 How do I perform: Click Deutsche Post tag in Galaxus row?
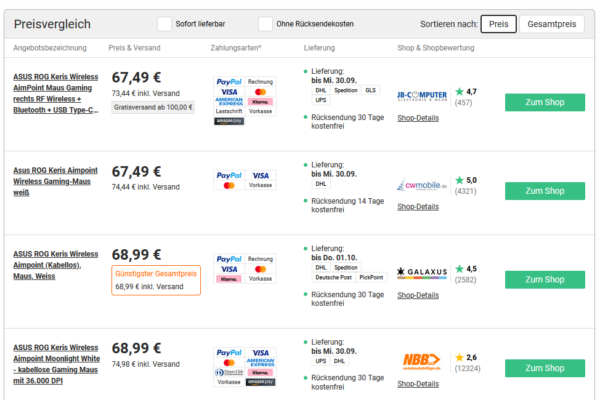tap(334, 278)
